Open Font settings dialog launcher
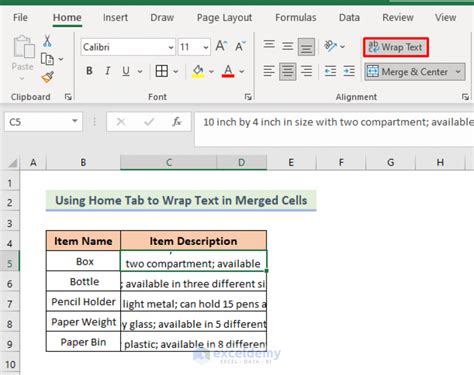Screen dimensions: 474x375 click(x=248, y=97)
